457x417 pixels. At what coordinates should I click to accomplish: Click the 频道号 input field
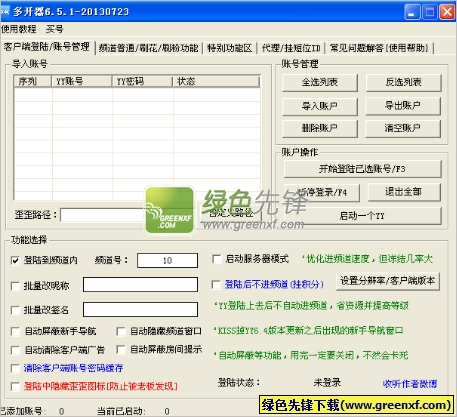[167, 260]
